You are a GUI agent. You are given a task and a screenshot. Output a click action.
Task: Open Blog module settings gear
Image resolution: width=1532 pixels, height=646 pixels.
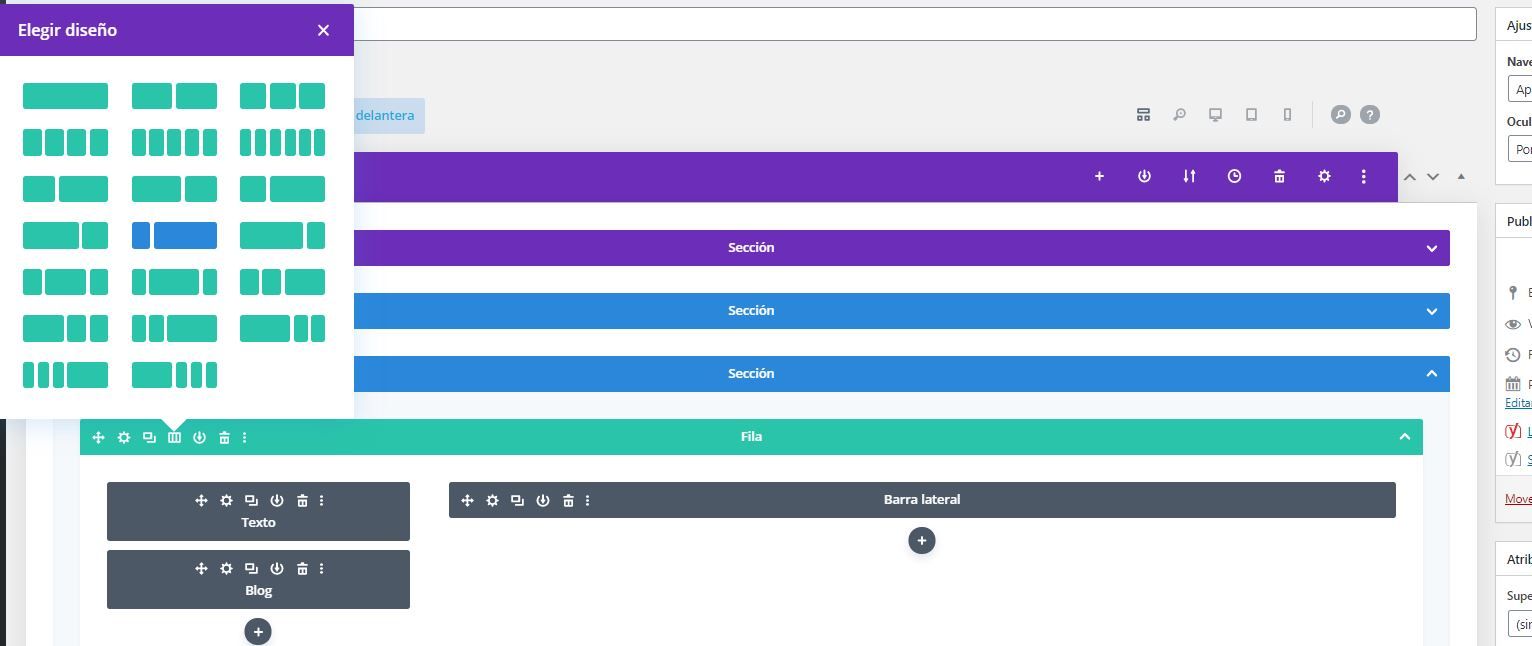pos(226,568)
